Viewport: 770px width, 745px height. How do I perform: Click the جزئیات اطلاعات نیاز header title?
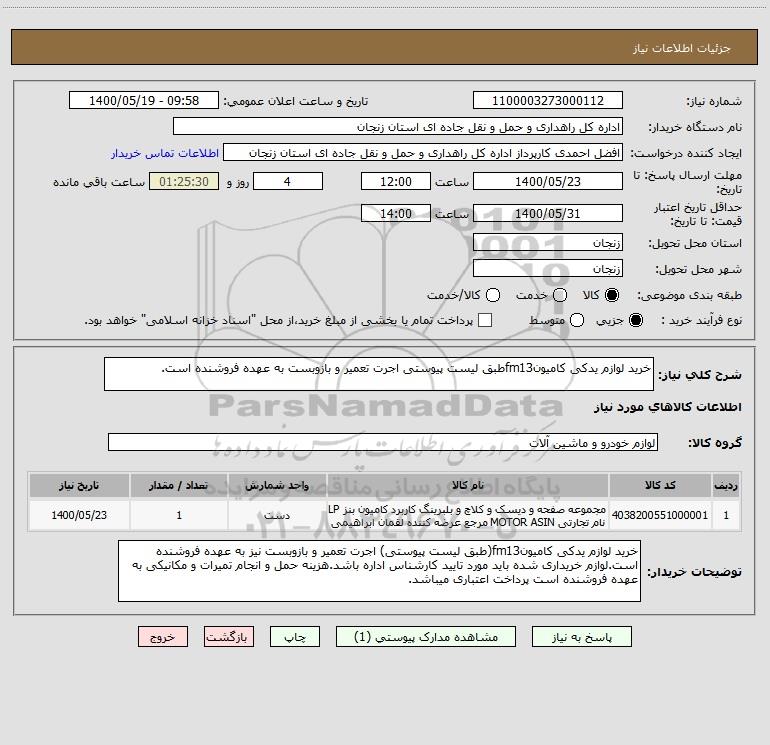[x=682, y=48]
